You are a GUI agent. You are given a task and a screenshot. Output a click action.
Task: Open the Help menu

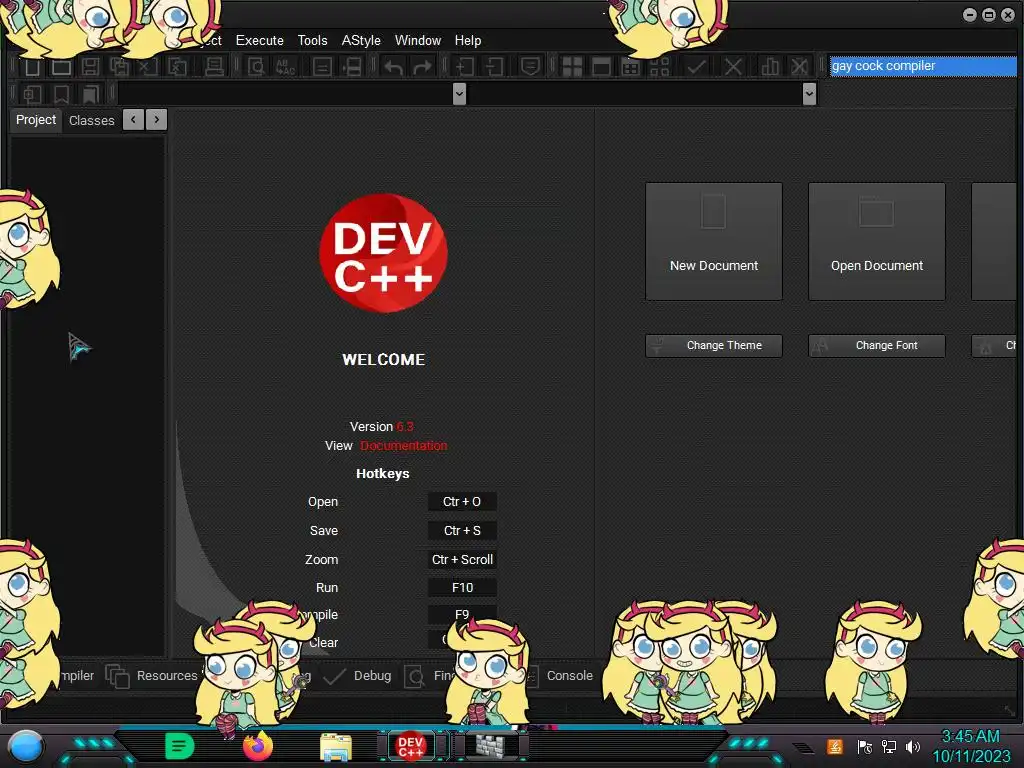pos(468,40)
